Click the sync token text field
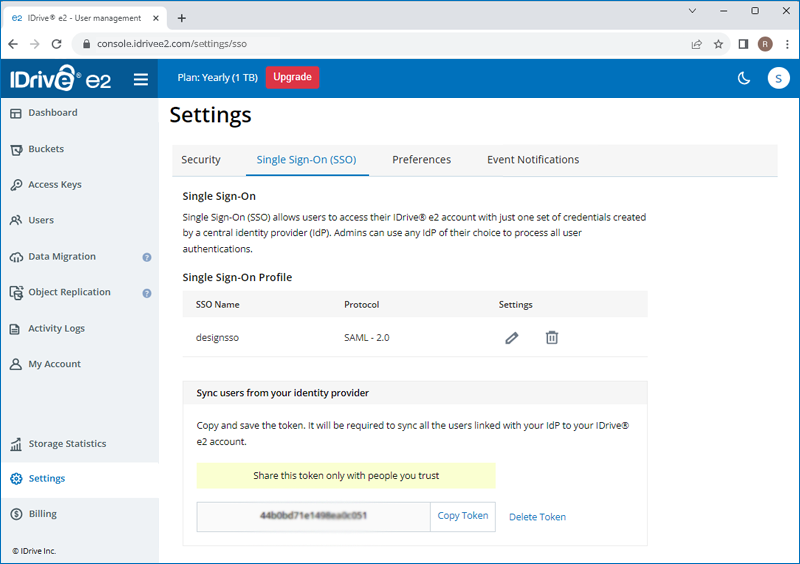Image resolution: width=800 pixels, height=564 pixels. coord(314,516)
